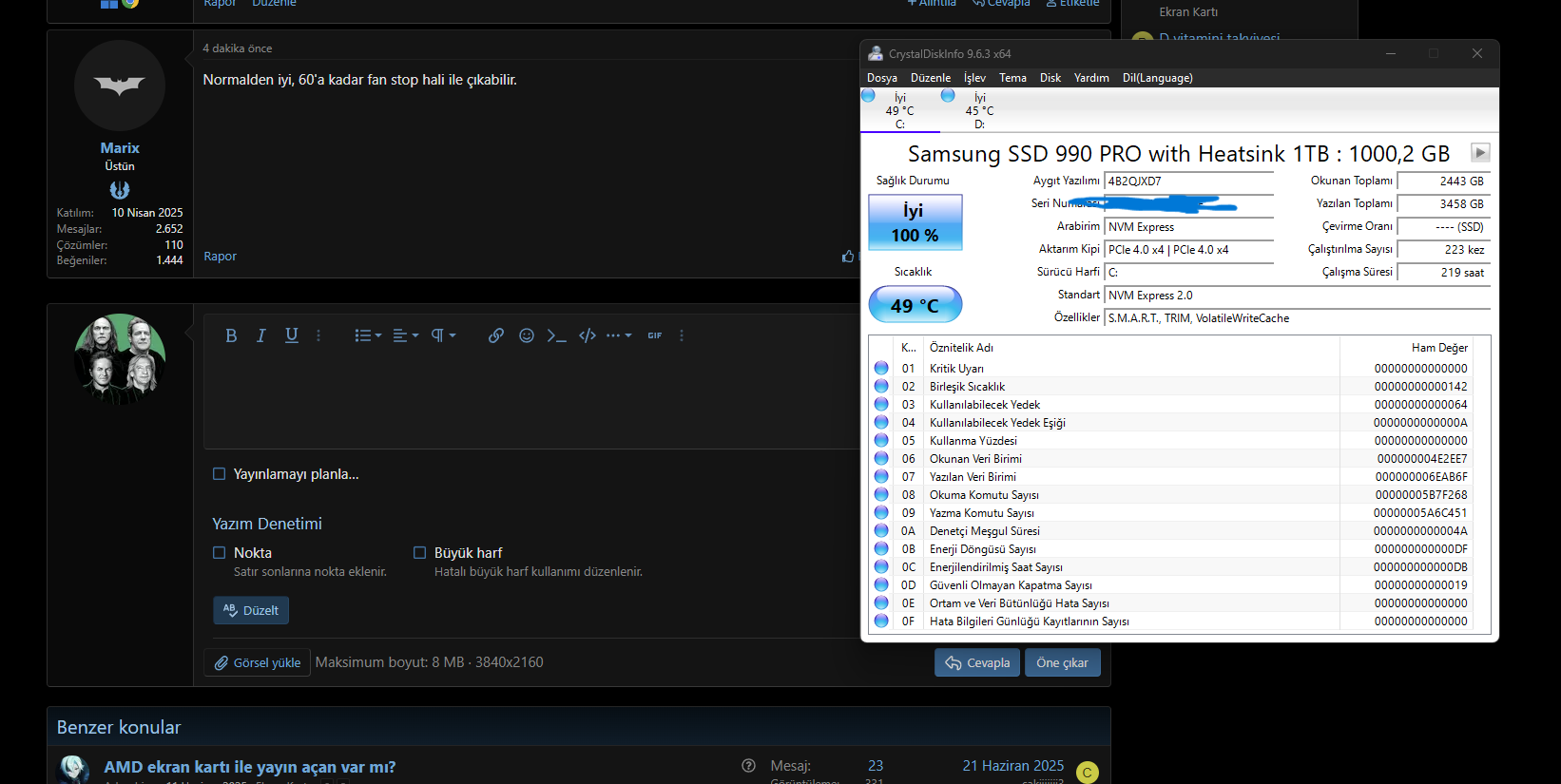The image size is (1561, 784).
Task: Open Marix's profile via the username link
Action: pyautogui.click(x=120, y=148)
